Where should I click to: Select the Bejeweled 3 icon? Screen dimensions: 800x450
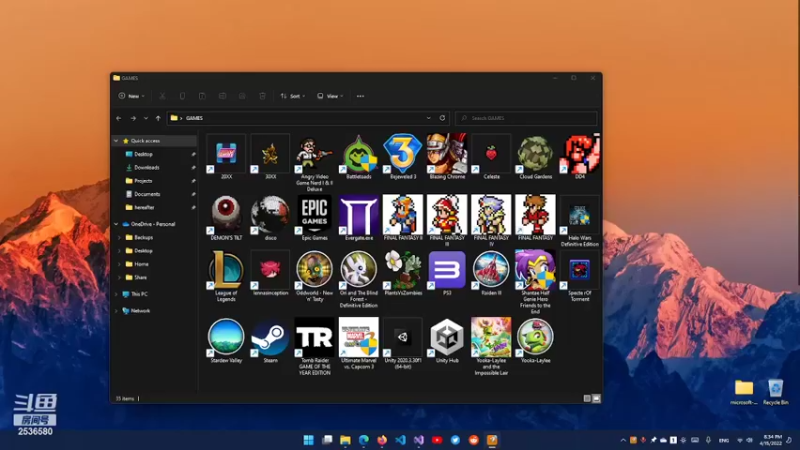click(403, 157)
